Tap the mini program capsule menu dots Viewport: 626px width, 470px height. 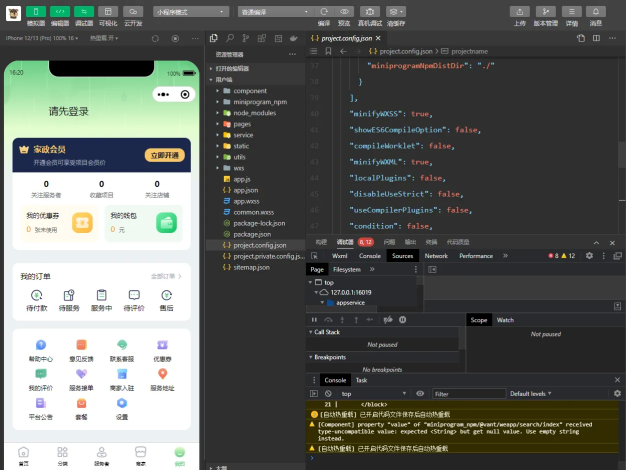[163, 95]
